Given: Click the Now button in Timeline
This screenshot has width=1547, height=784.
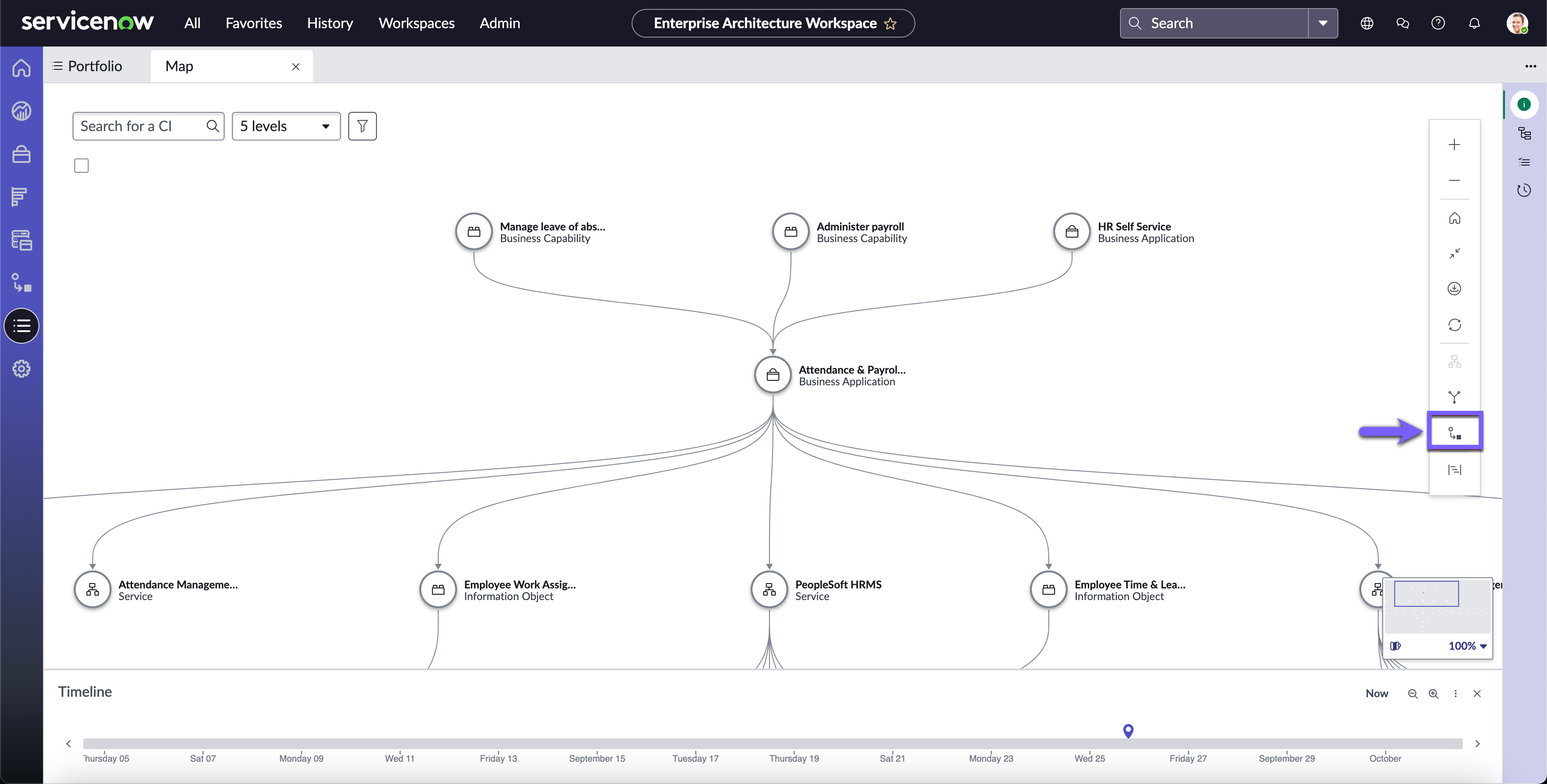Looking at the screenshot, I should [1376, 693].
